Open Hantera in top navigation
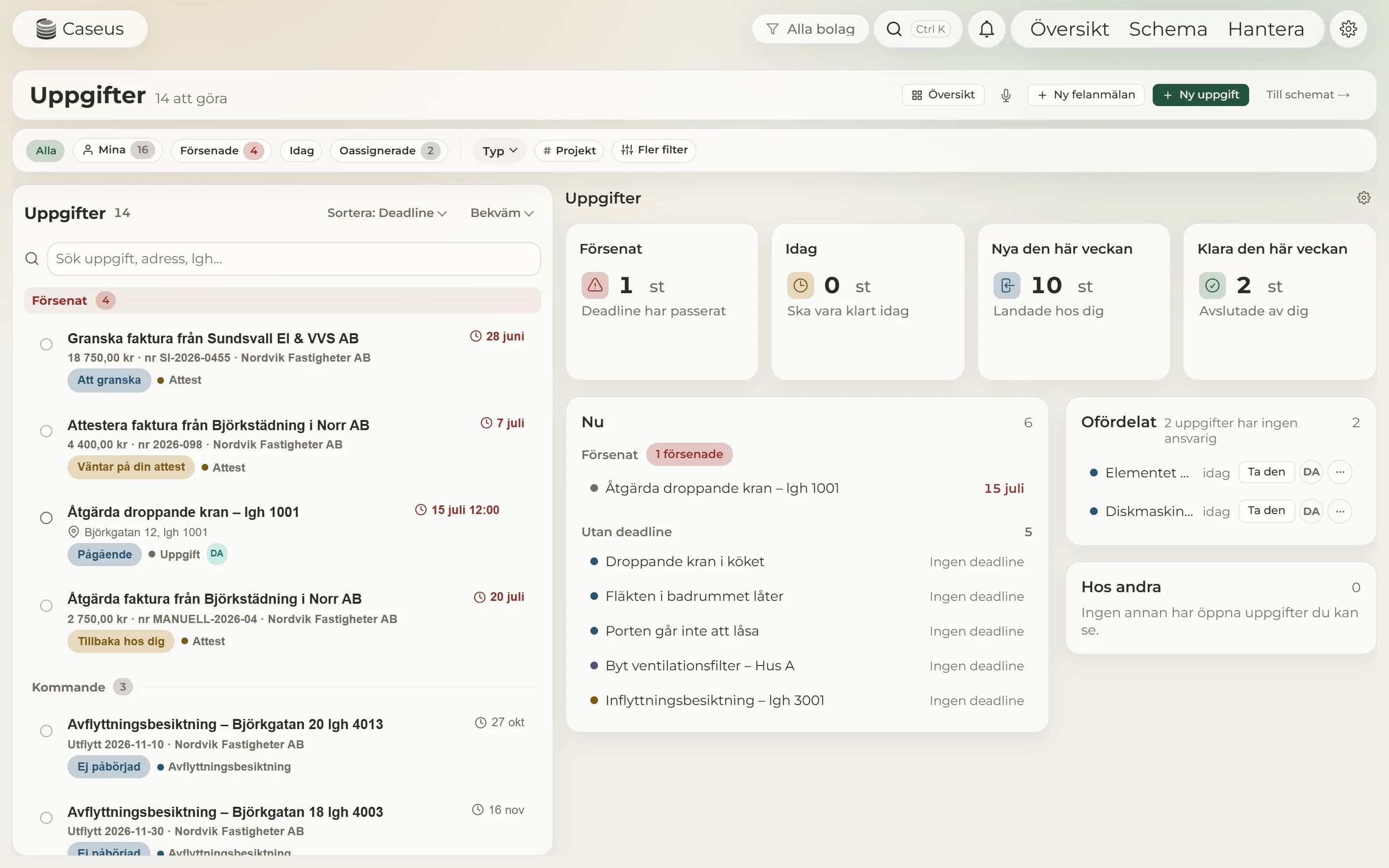1389x868 pixels. 1266,29
